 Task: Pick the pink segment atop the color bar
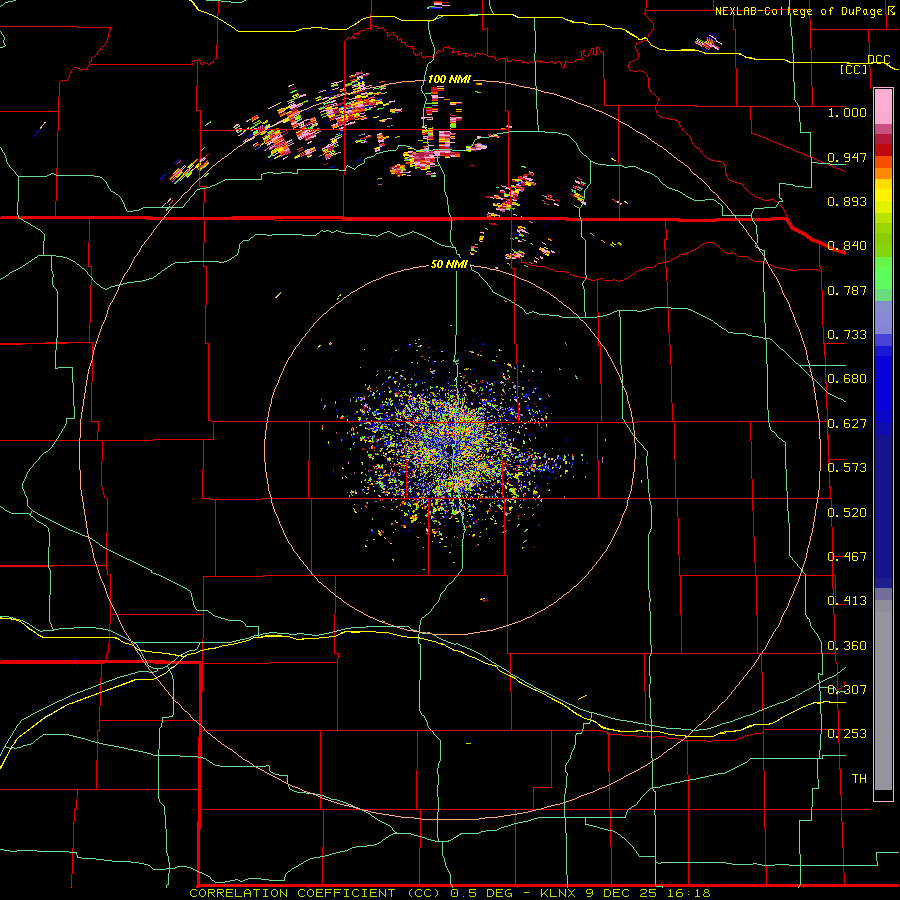(883, 107)
